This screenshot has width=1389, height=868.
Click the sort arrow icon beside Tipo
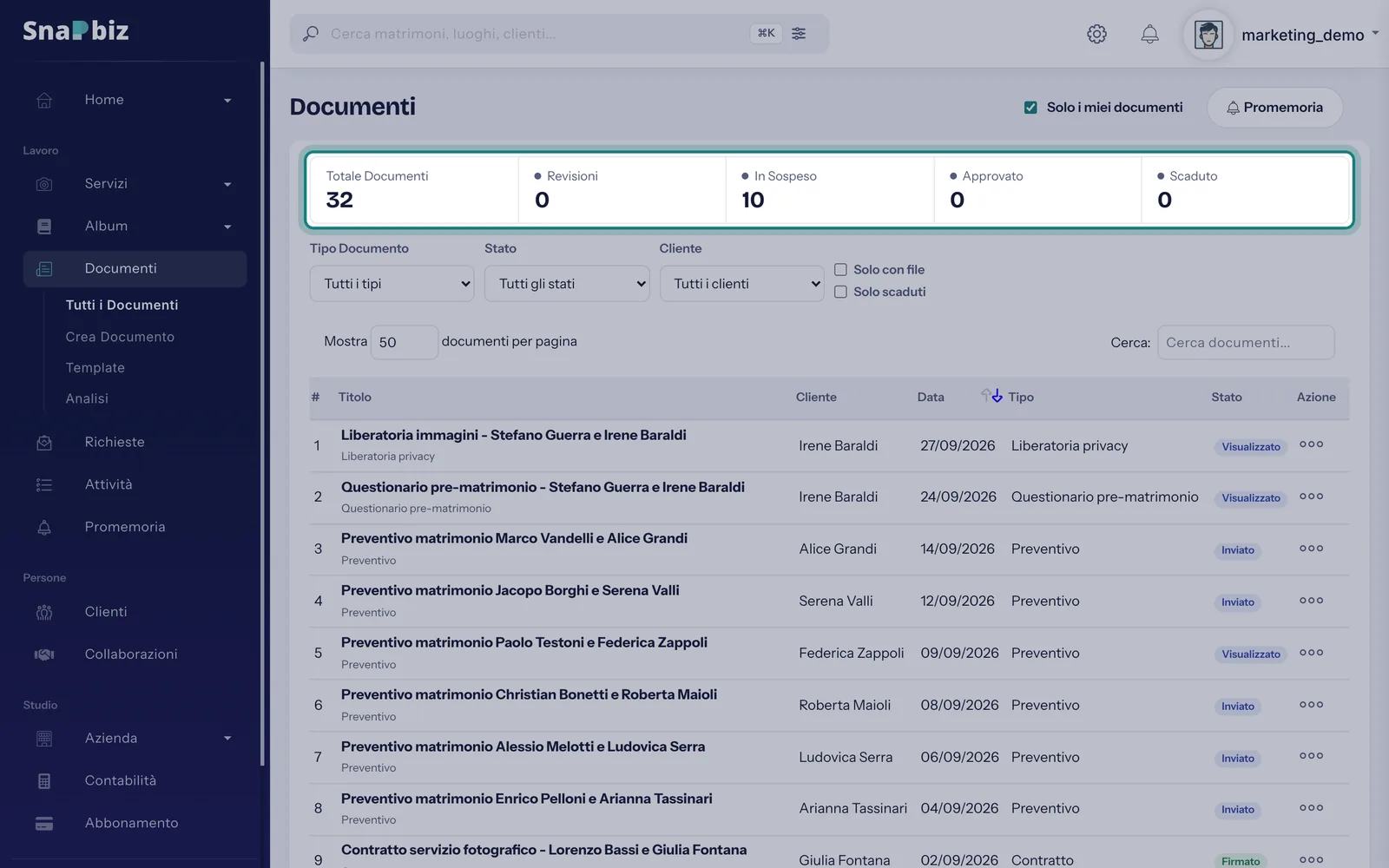(991, 396)
